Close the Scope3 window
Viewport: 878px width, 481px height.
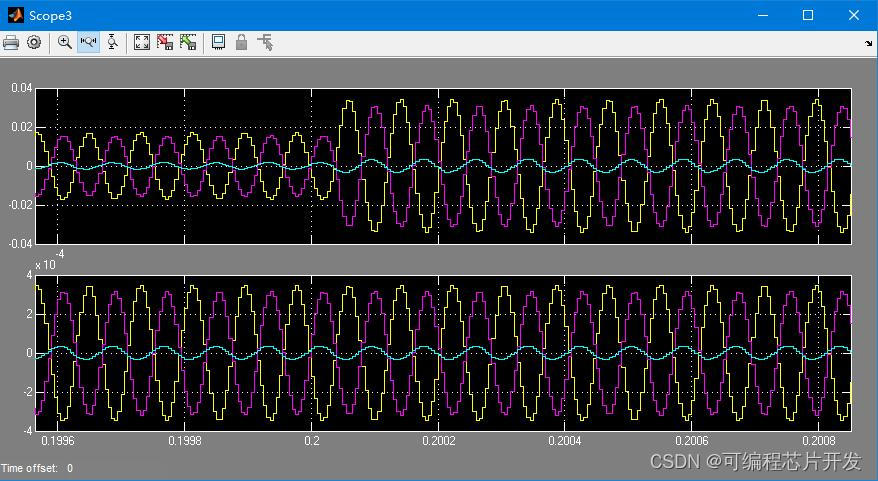(x=854, y=15)
